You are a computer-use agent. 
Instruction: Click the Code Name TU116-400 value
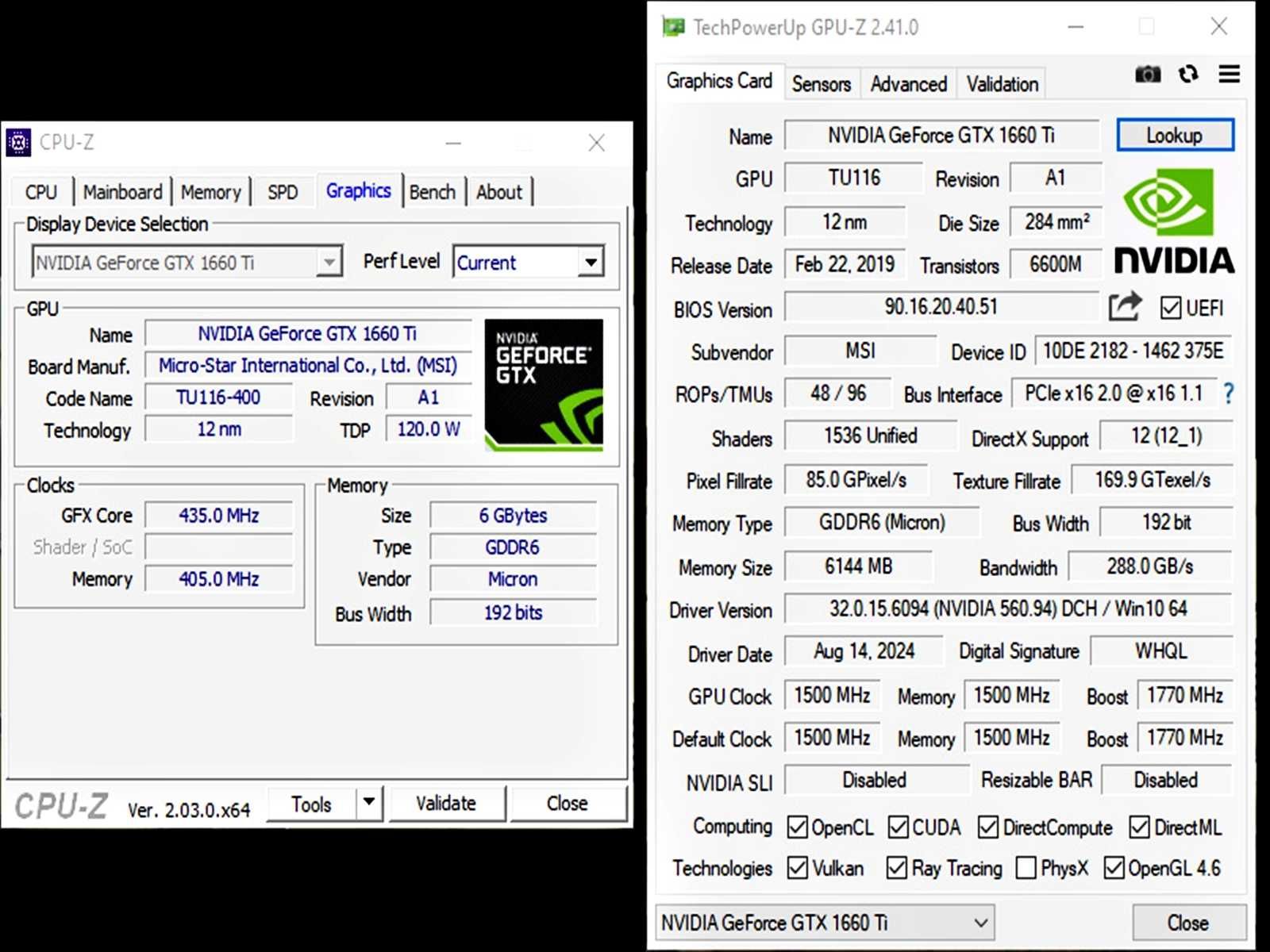coord(218,397)
